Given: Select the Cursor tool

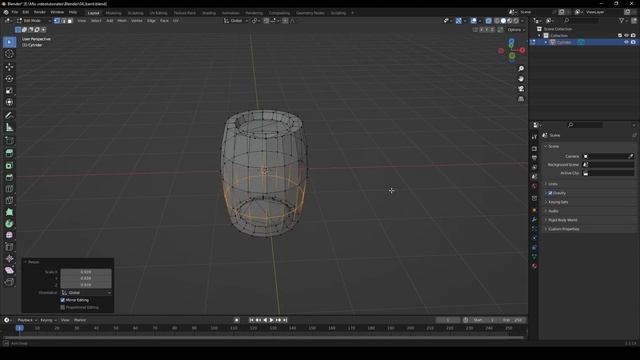Looking at the screenshot, I should [9, 54].
